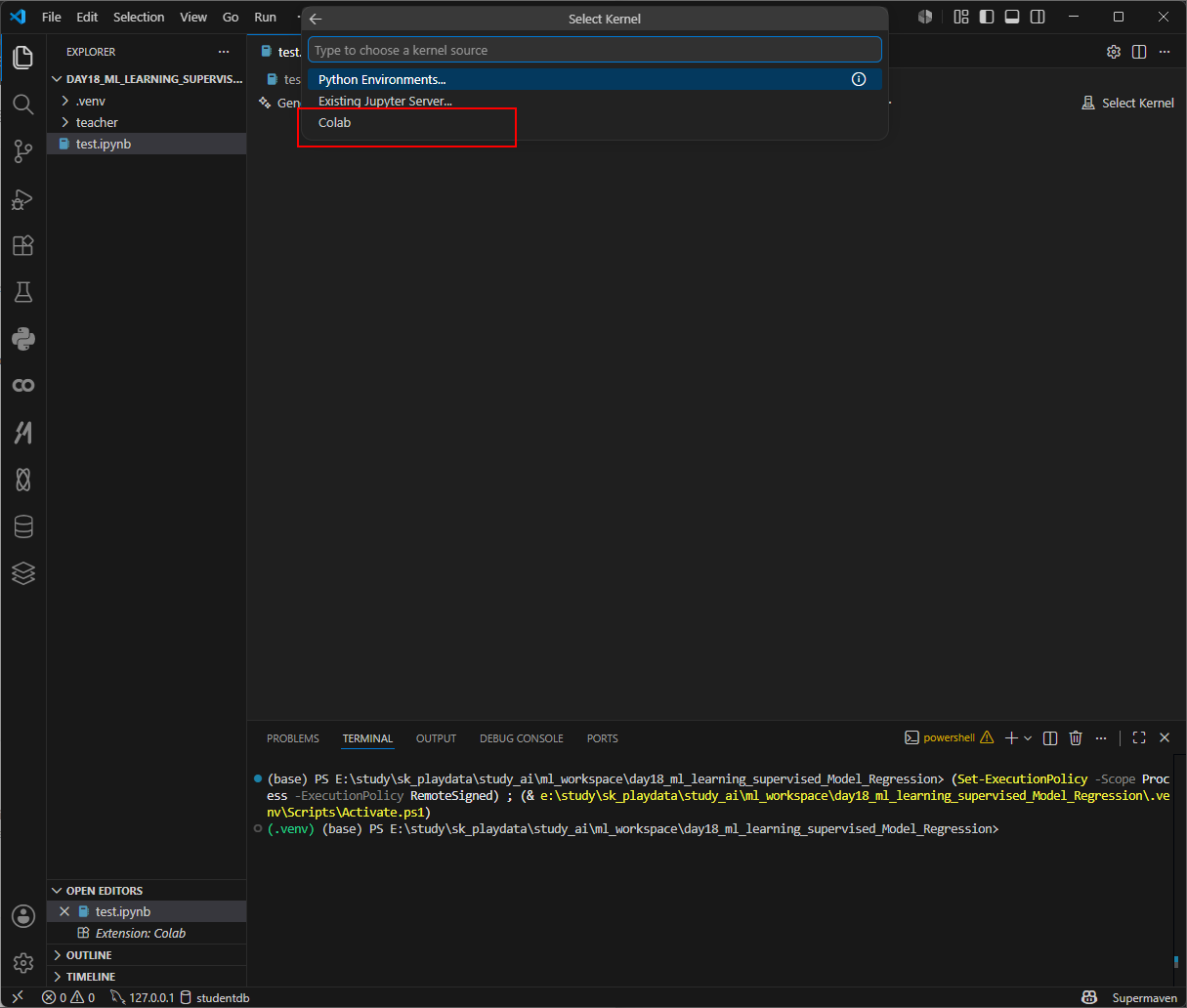Open the database cylinder view in activity bar
The image size is (1187, 1008).
pyautogui.click(x=23, y=526)
